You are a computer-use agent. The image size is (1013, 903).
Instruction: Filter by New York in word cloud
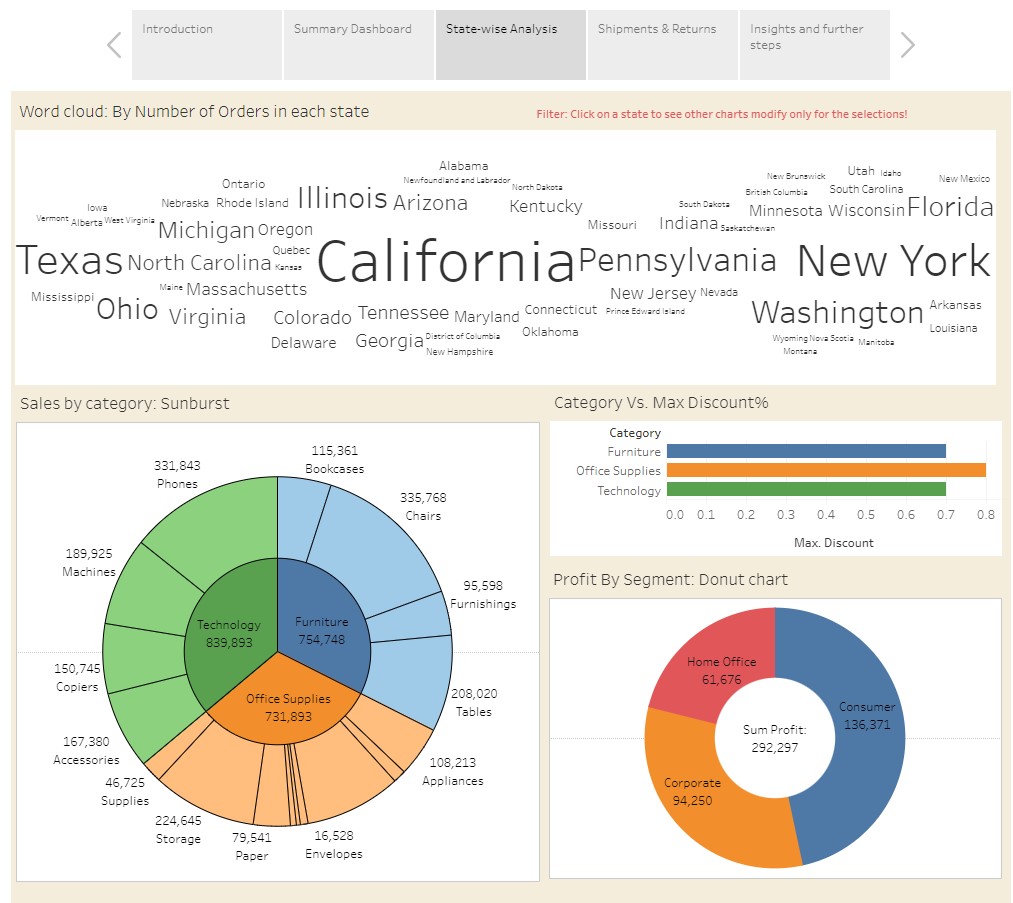(x=893, y=262)
